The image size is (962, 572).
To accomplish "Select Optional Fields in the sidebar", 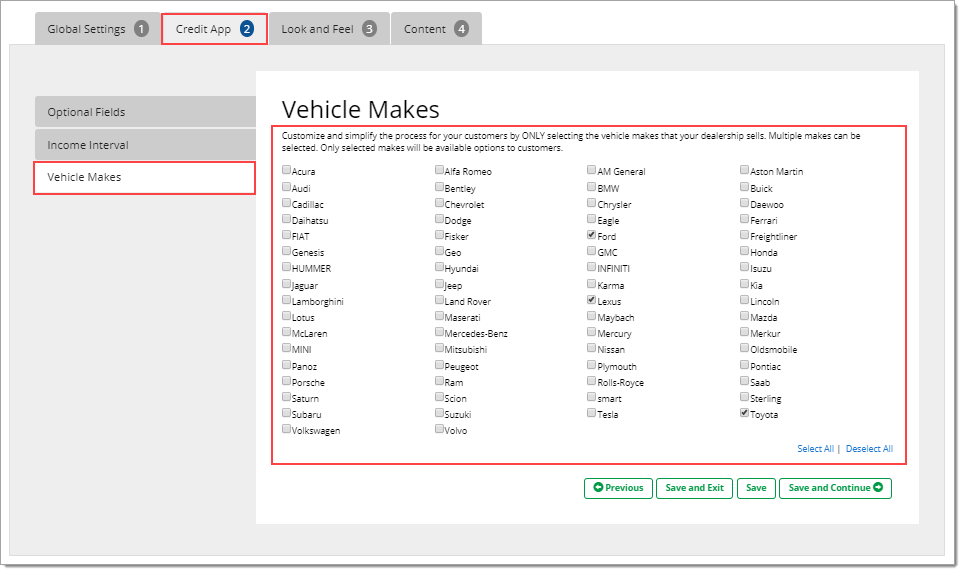I will (x=145, y=112).
